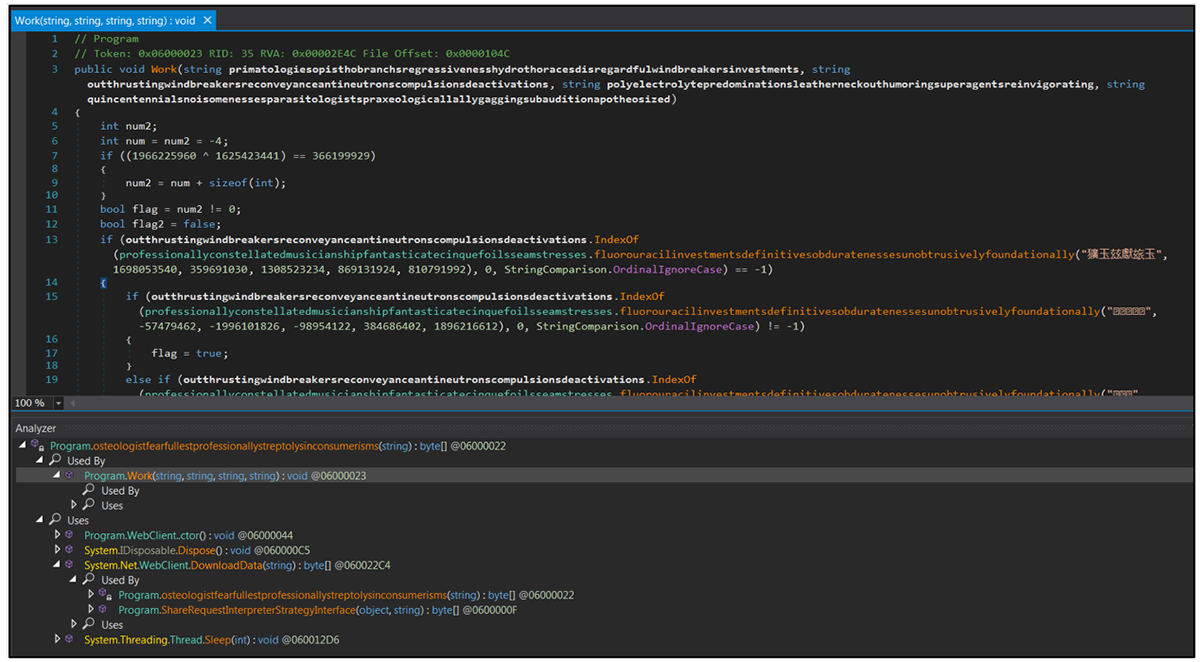Collapse the Used By node above Program.Work
Image resolution: width=1200 pixels, height=662 pixels.
pos(40,461)
